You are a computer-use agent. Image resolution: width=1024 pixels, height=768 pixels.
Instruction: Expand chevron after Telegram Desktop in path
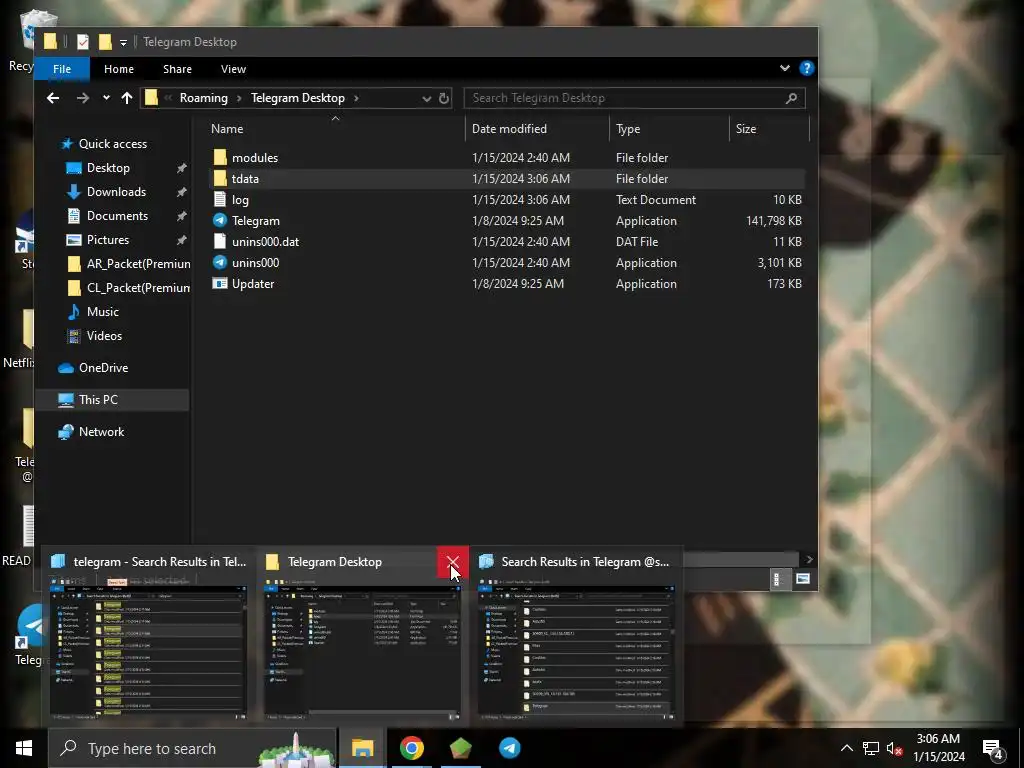click(356, 98)
